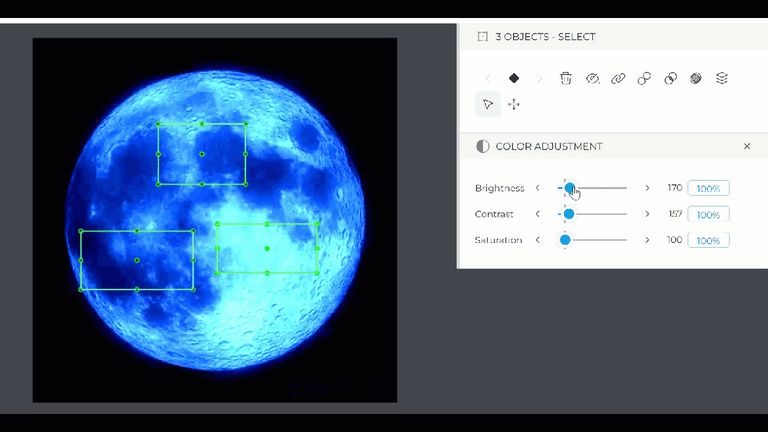Click the Saturation slider handle
The height and width of the screenshot is (432, 768).
[x=565, y=240]
